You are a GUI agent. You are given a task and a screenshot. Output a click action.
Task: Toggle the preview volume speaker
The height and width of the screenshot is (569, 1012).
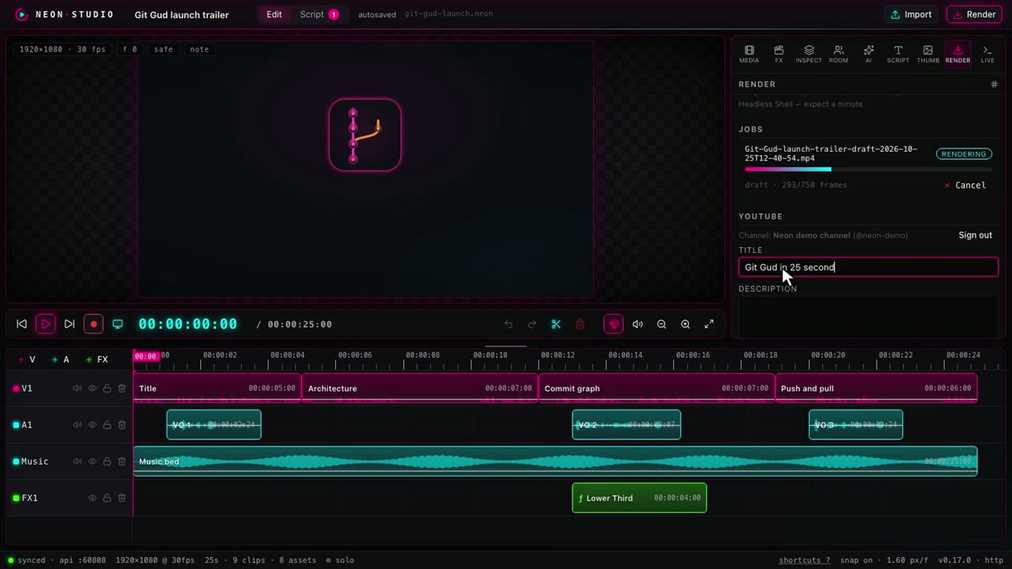coord(638,324)
